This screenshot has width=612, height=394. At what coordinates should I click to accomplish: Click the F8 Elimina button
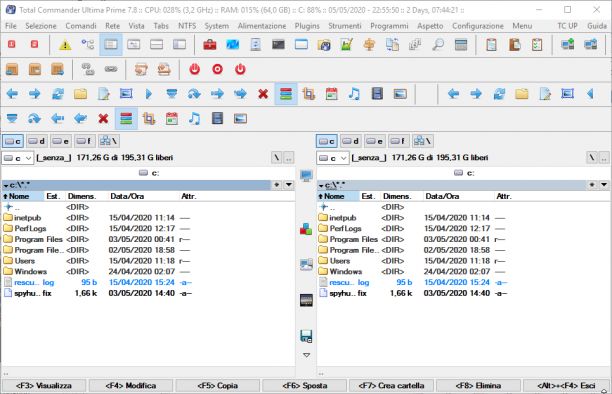coord(478,386)
